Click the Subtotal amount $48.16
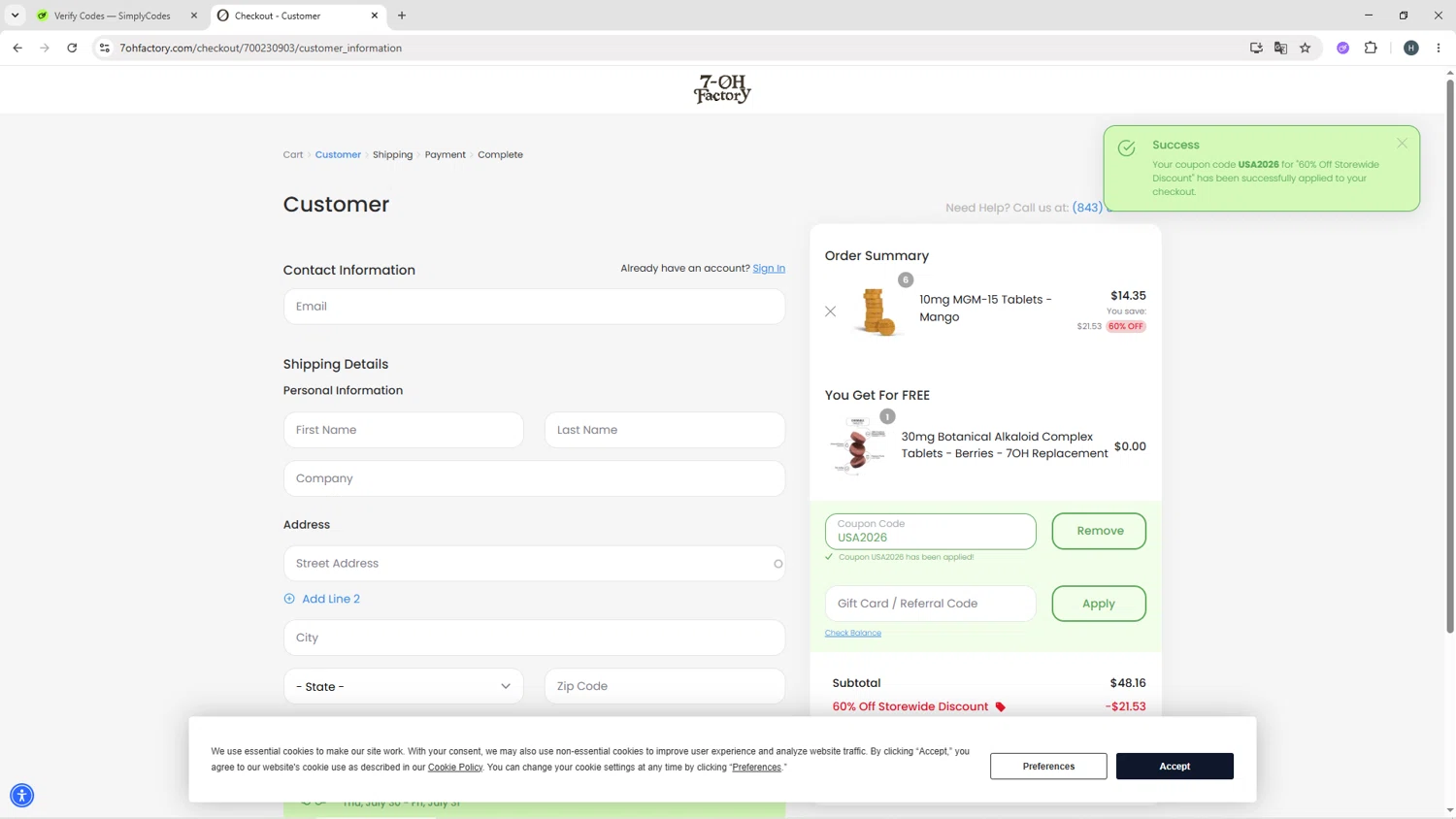Viewport: 1456px width, 819px height. [1128, 683]
